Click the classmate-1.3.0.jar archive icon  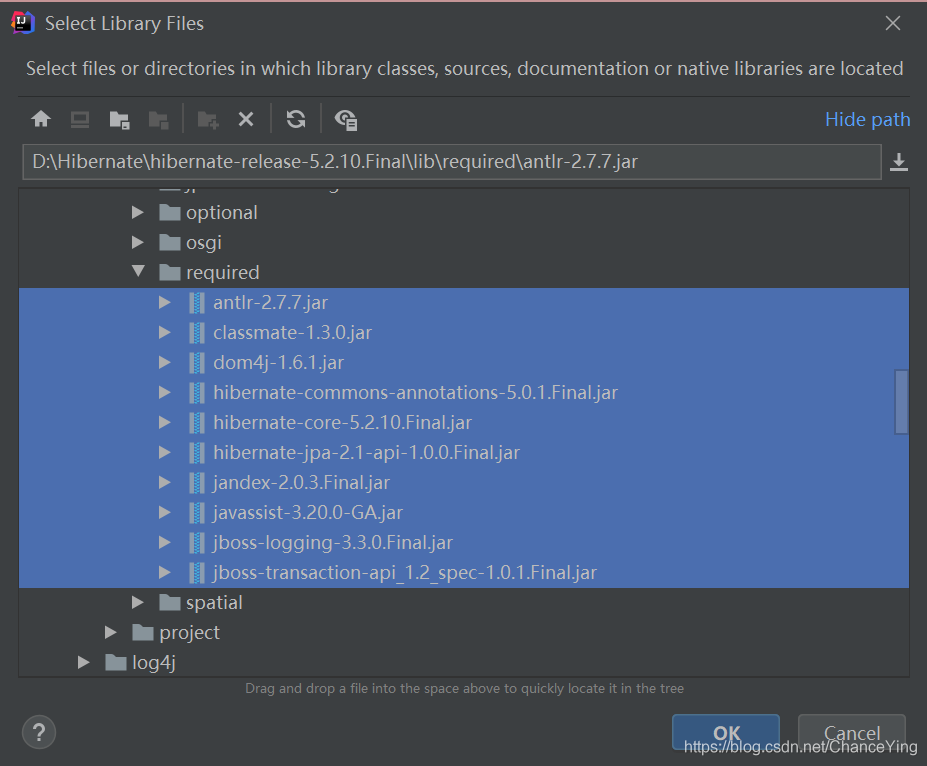click(197, 333)
